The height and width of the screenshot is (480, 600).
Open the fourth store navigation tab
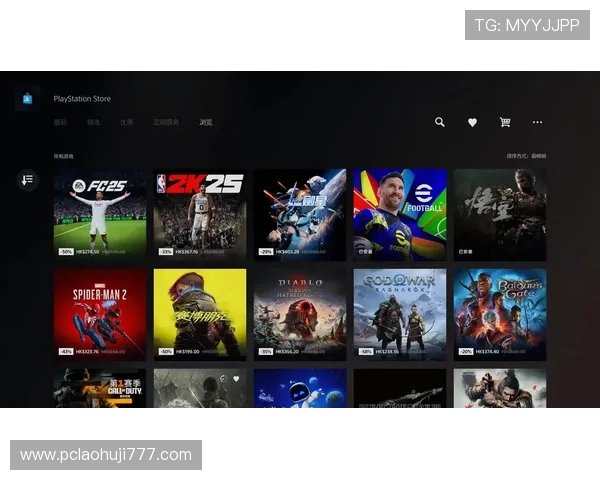tap(166, 122)
